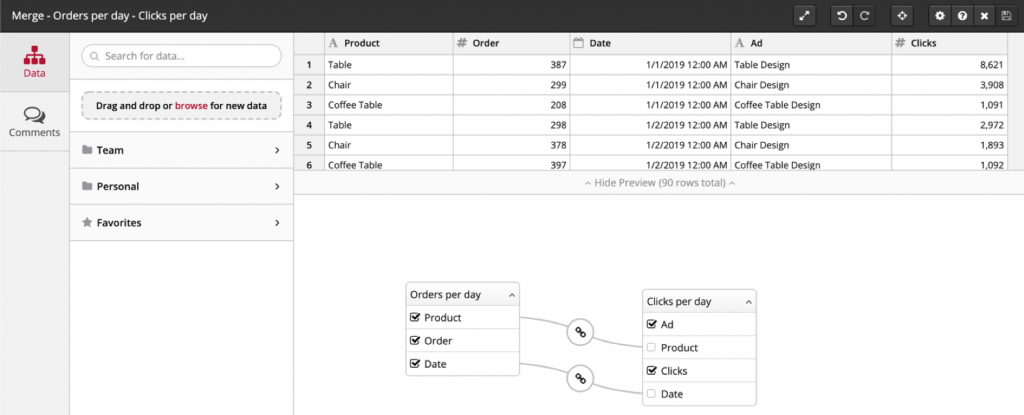Click the 378 order cell
Screen dimensions: 1024x415
(511, 145)
